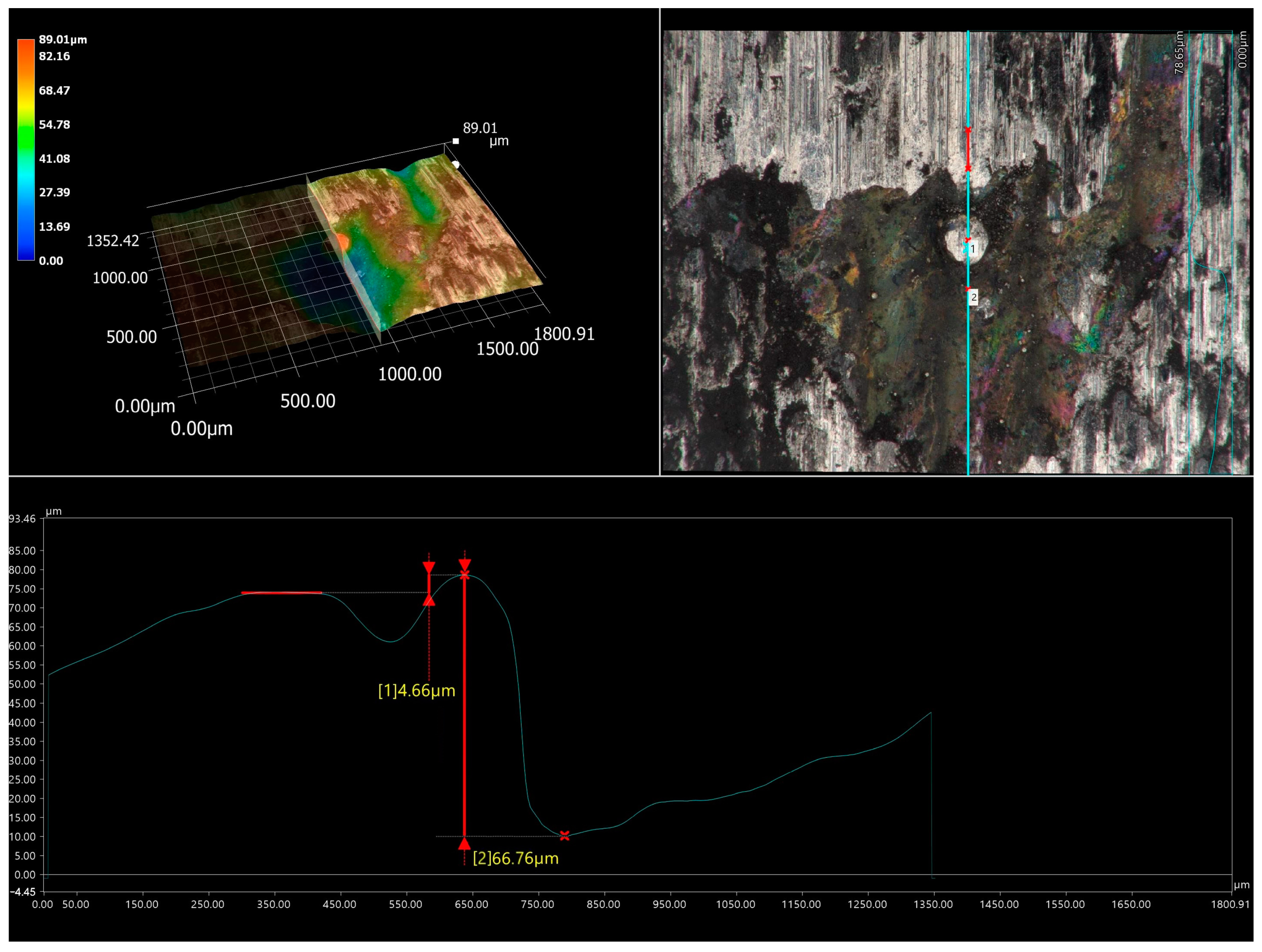Click bottom up-arrow of measurement 2
This screenshot has height=952, width=1262.
pos(464,844)
